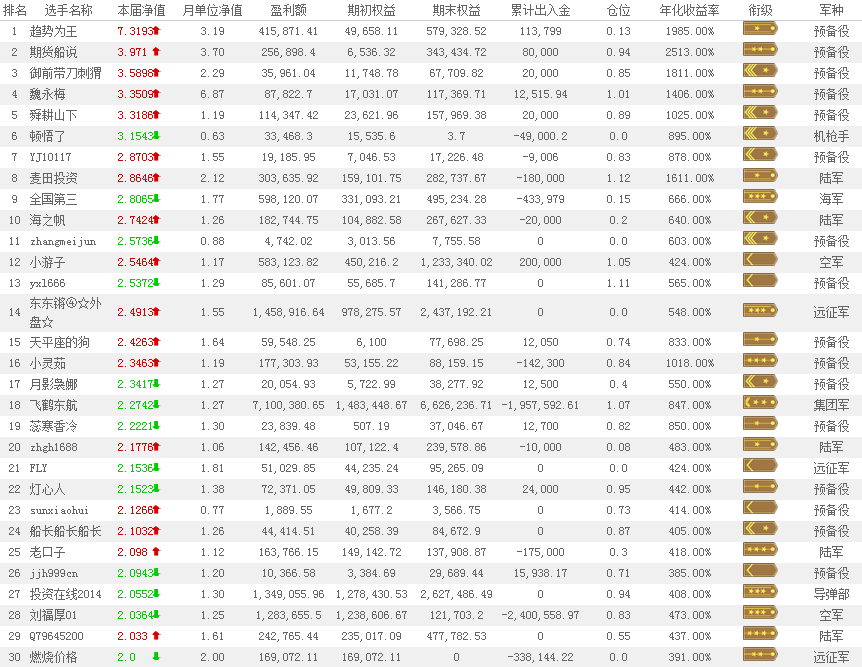Image resolution: width=862 pixels, height=667 pixels.
Task: Sort by 年化收益率 column header
Action: pos(689,10)
